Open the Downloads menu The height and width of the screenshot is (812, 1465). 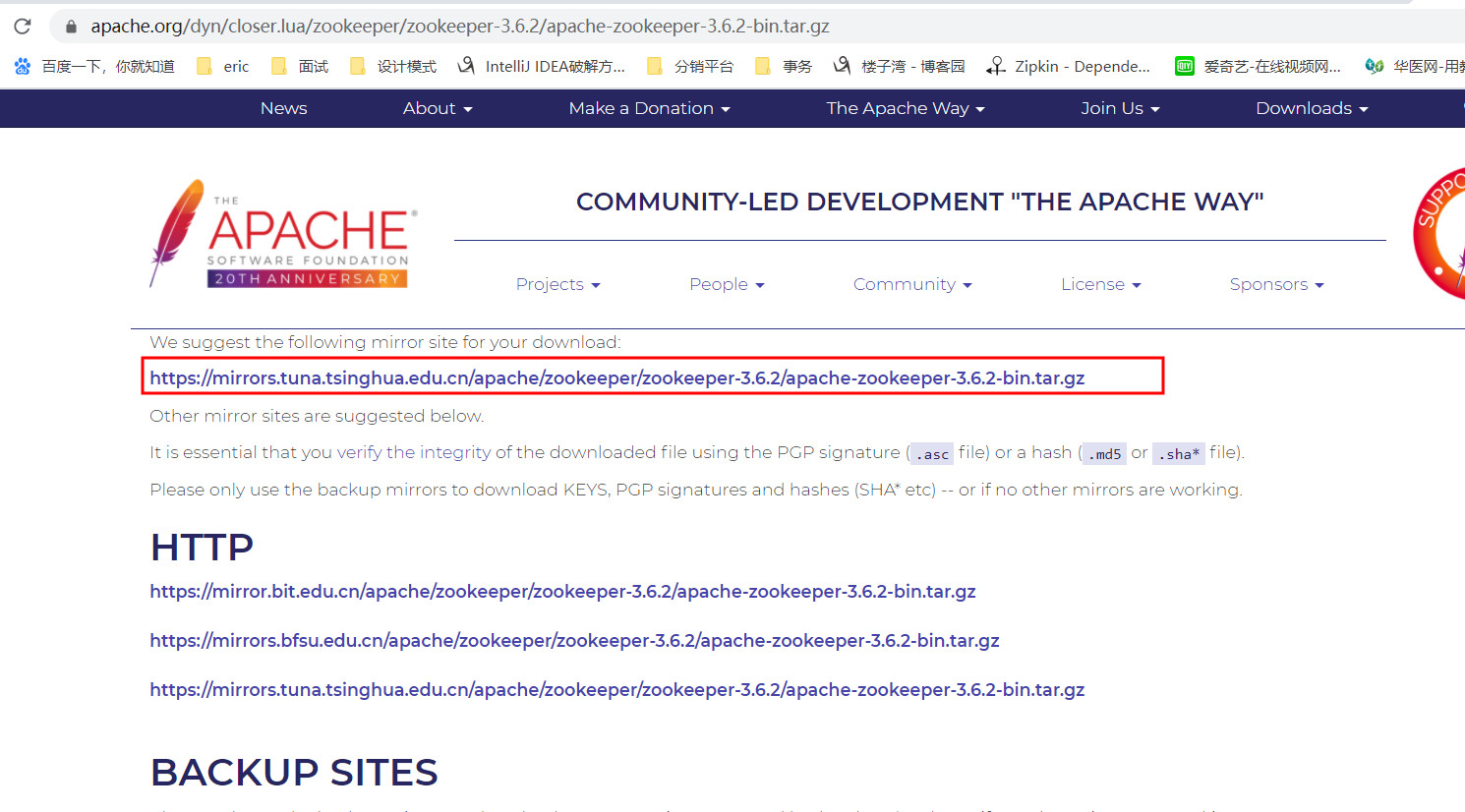[x=1313, y=108]
